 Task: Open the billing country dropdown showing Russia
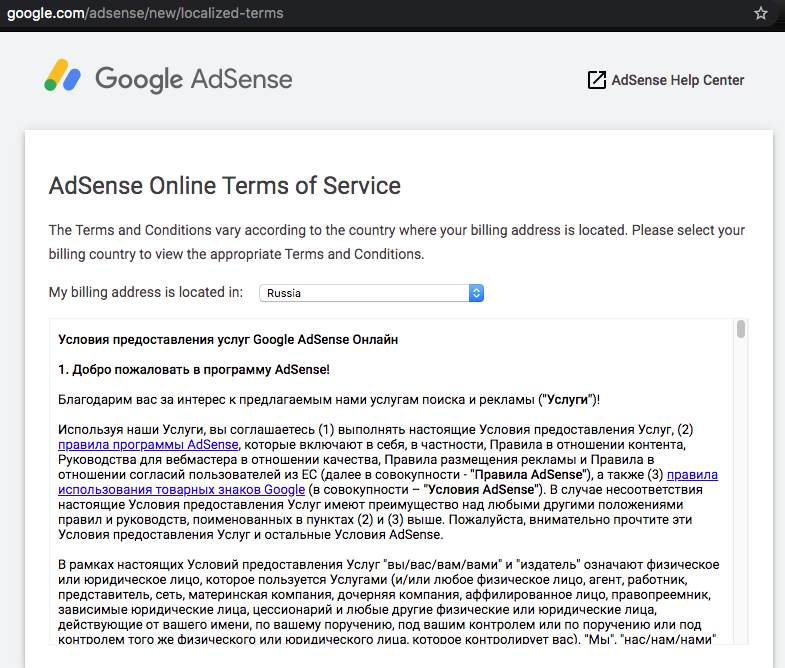click(371, 293)
